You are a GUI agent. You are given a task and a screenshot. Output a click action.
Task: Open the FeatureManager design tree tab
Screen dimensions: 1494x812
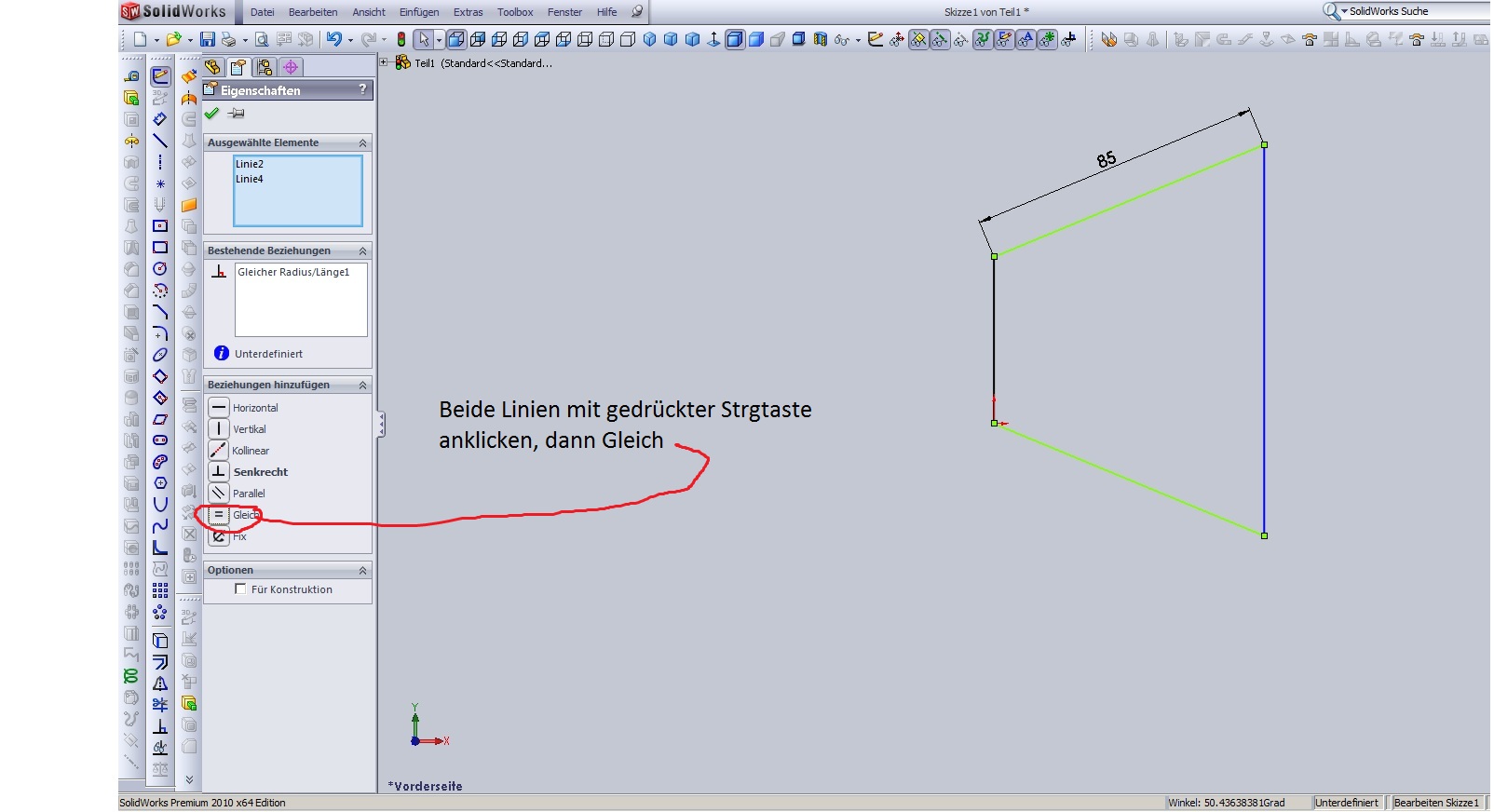(x=213, y=67)
